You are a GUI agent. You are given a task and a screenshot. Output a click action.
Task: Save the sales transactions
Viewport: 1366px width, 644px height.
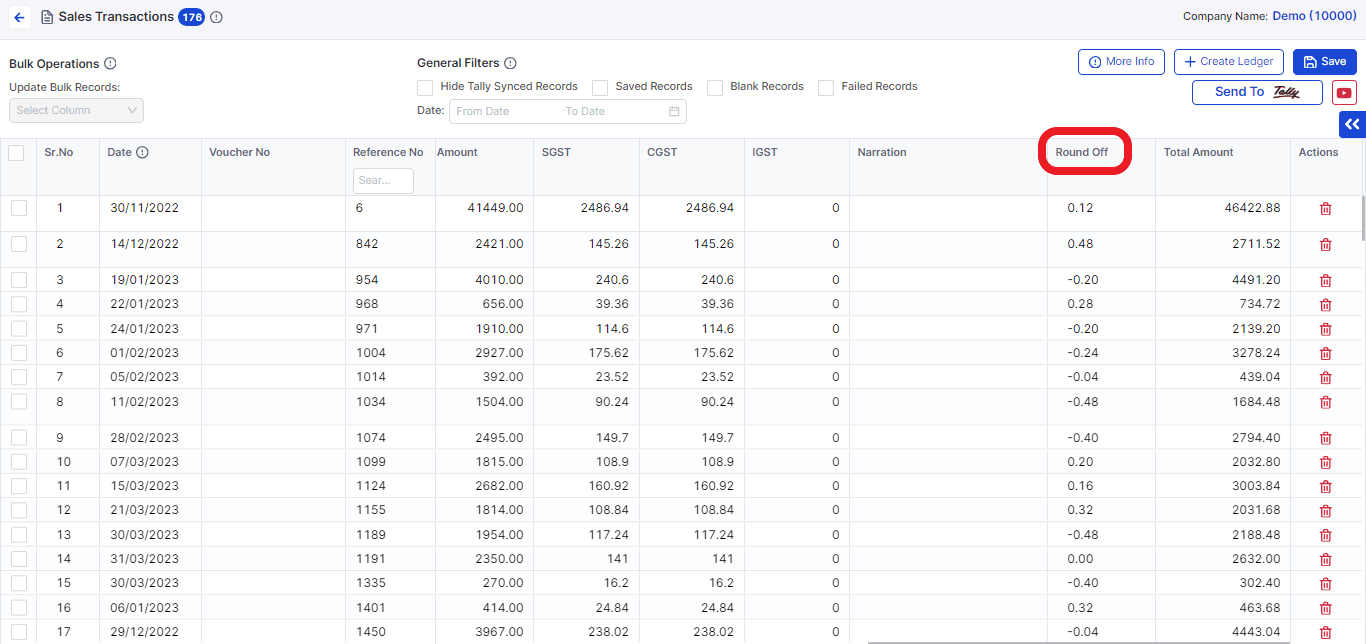[x=1325, y=62]
